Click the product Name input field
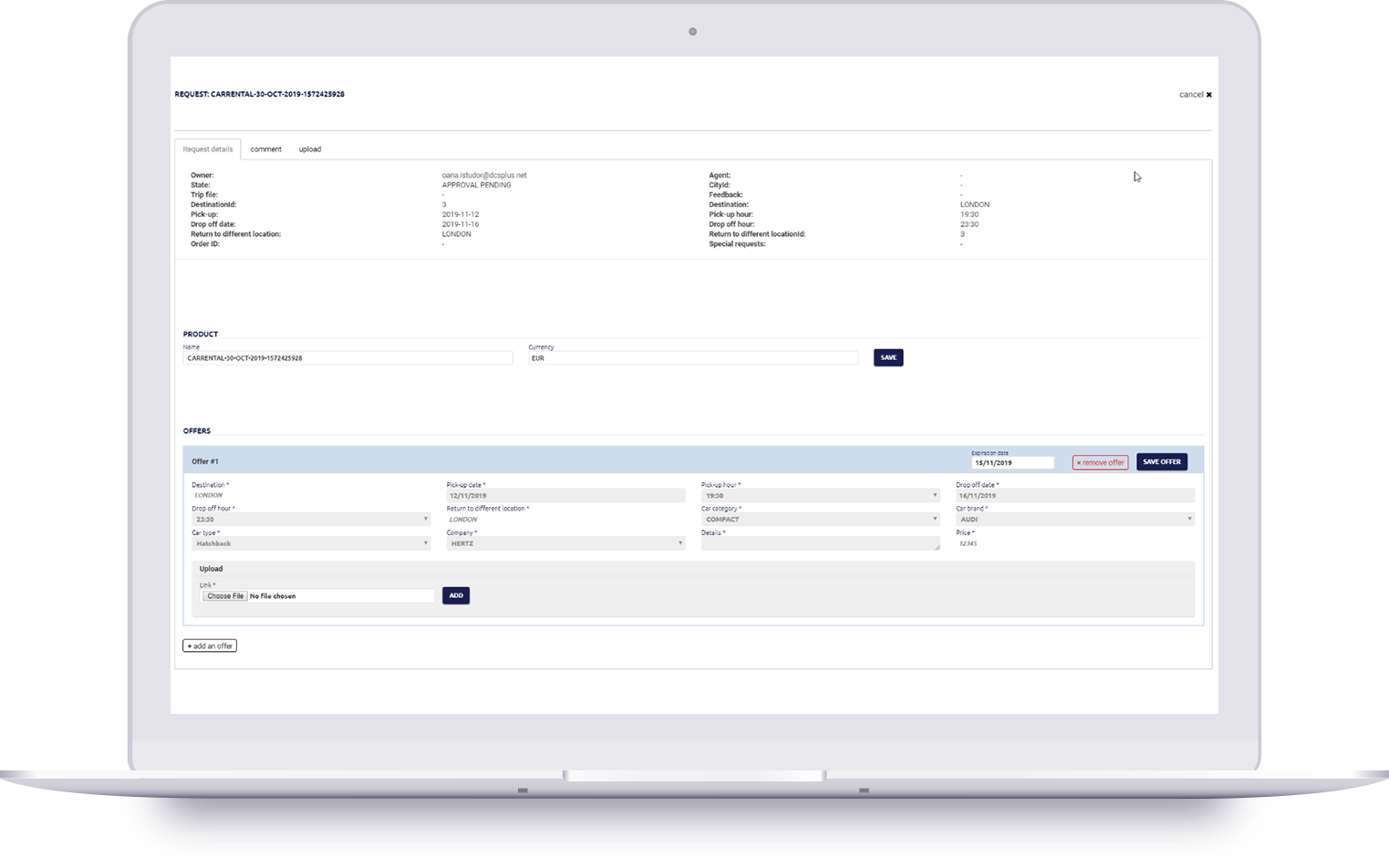 coord(347,358)
